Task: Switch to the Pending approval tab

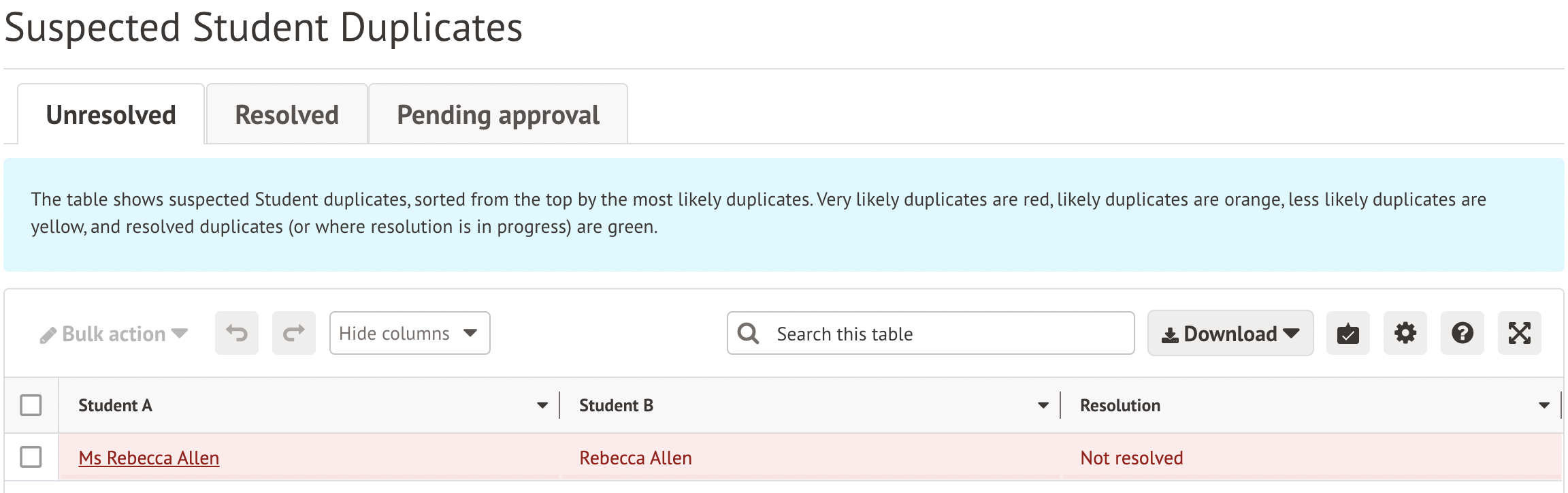Action: (x=497, y=114)
